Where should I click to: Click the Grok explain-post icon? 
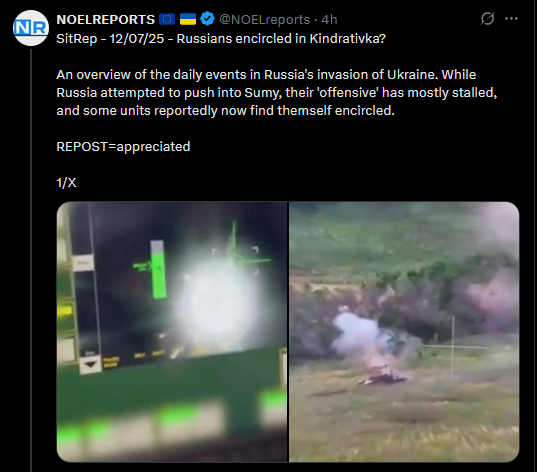point(487,18)
